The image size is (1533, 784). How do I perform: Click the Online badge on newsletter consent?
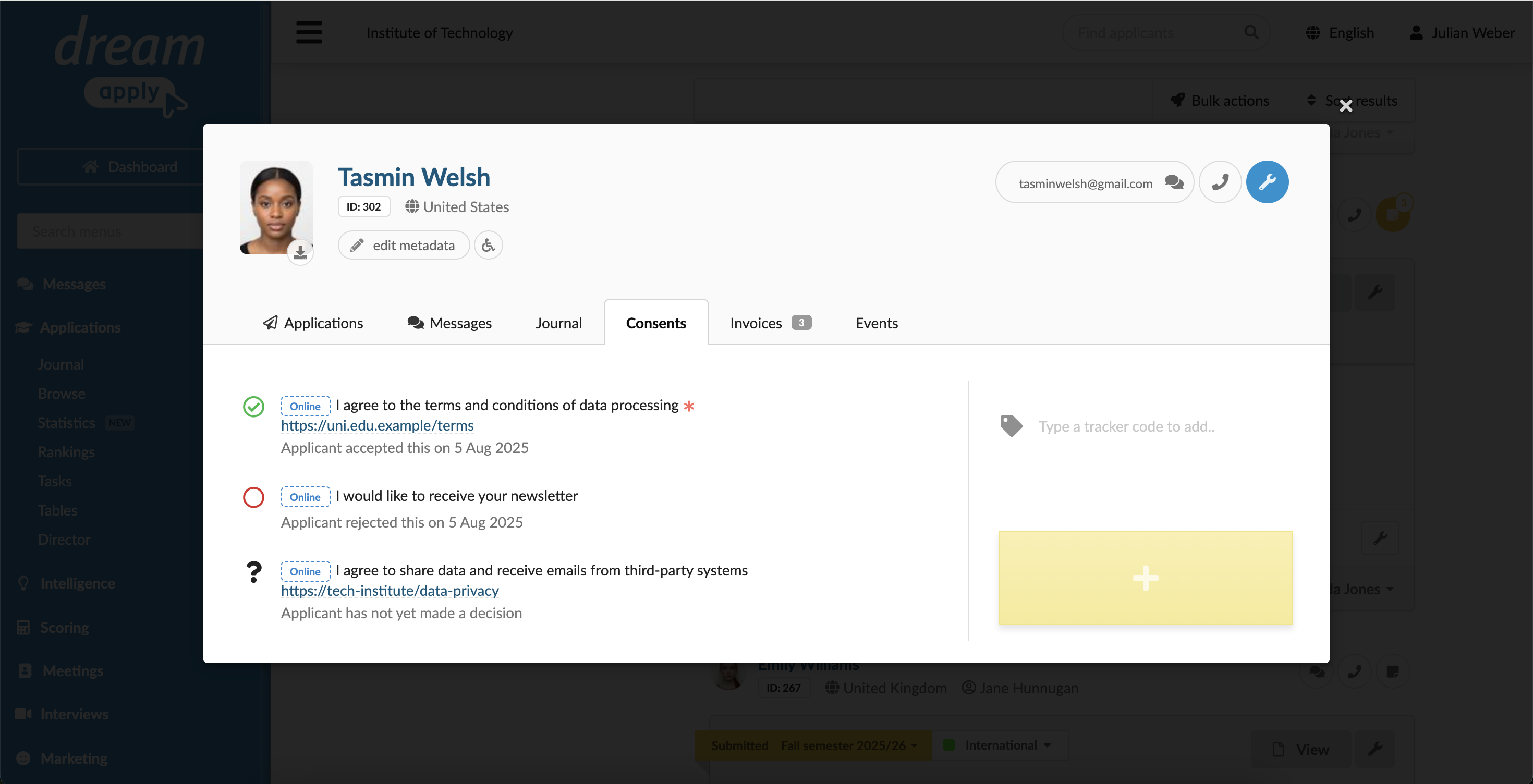point(305,497)
